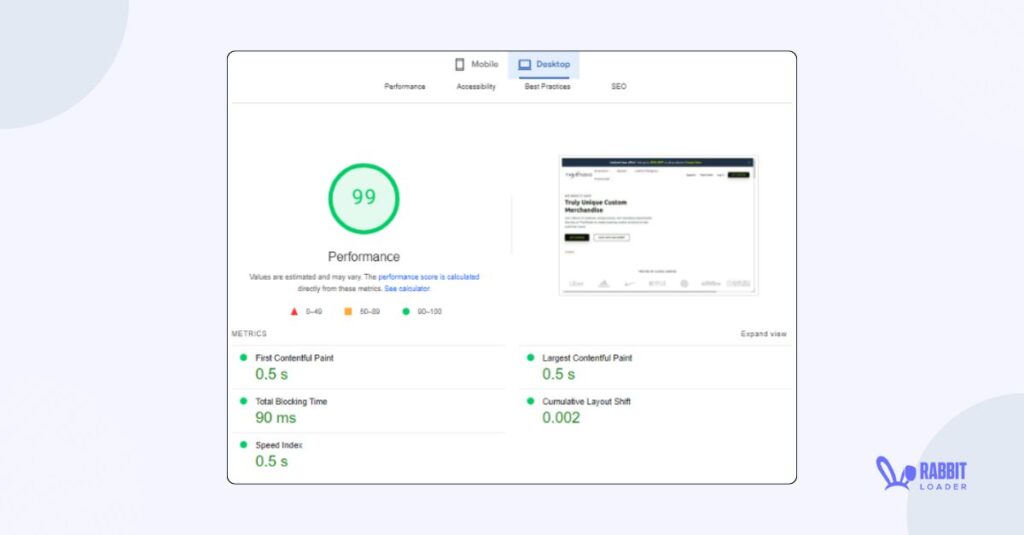This screenshot has width=1024, height=535.
Task: Open the See calculator link
Action: pos(407,289)
